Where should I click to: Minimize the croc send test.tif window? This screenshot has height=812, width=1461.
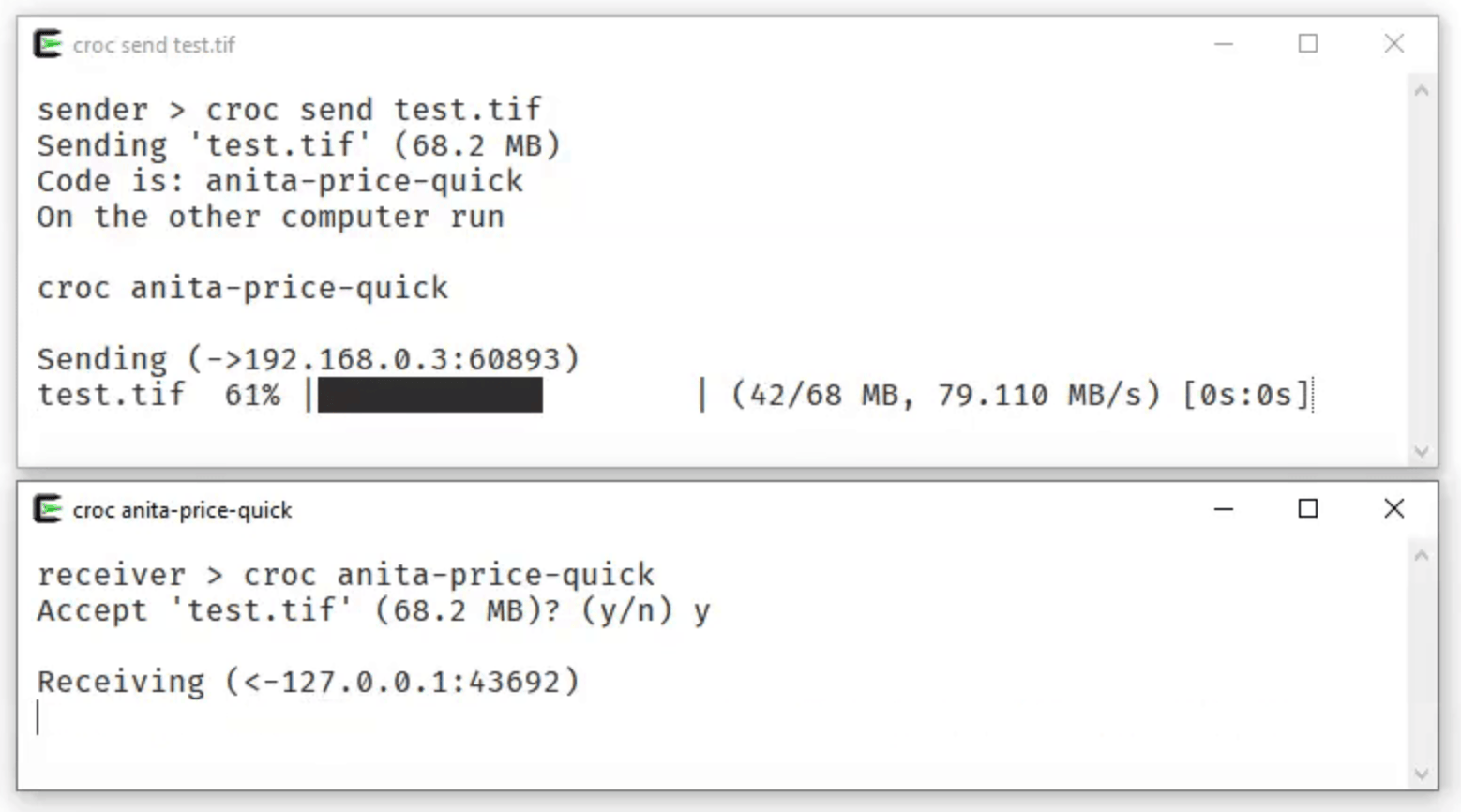[x=1224, y=44]
